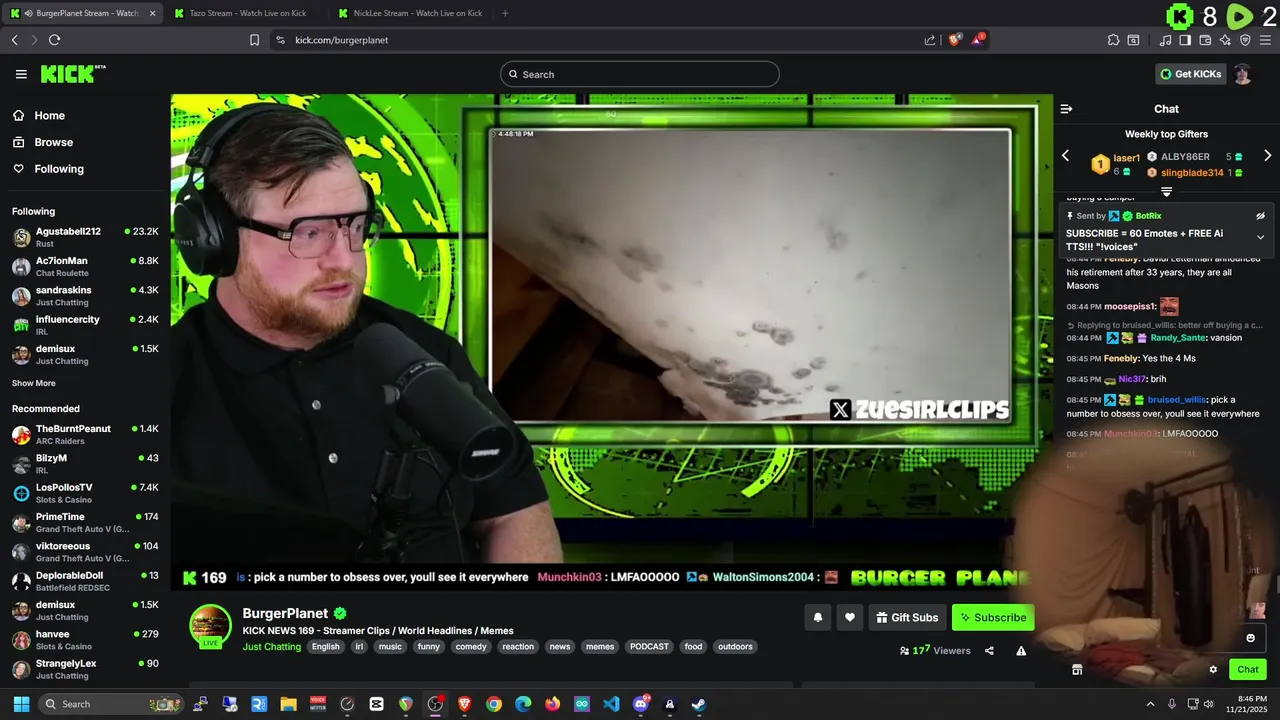Screen dimensions: 1280x720
Task: Click the address bar URL
Action: [x=342, y=40]
